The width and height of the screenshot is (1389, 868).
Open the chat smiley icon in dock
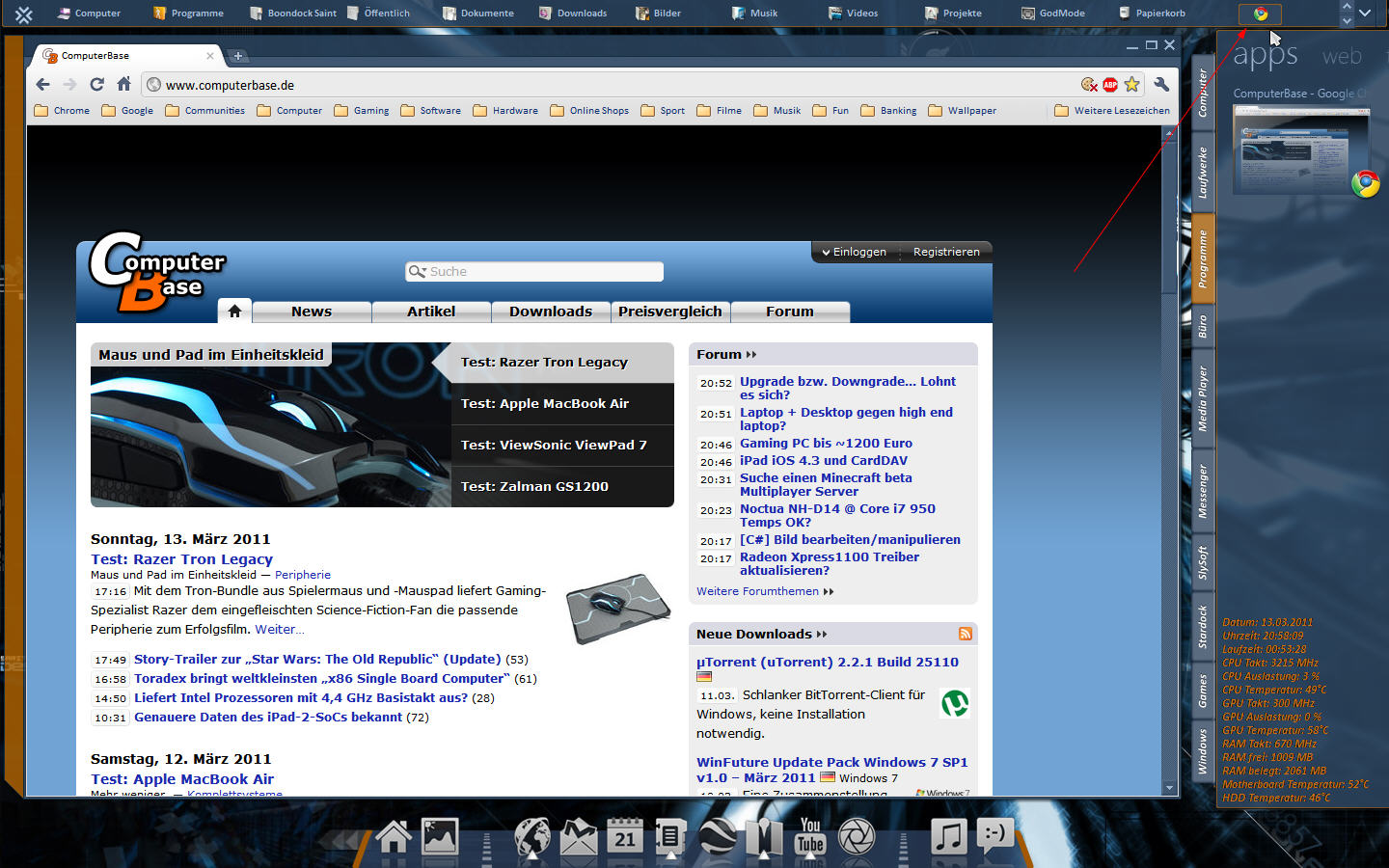pos(994,834)
